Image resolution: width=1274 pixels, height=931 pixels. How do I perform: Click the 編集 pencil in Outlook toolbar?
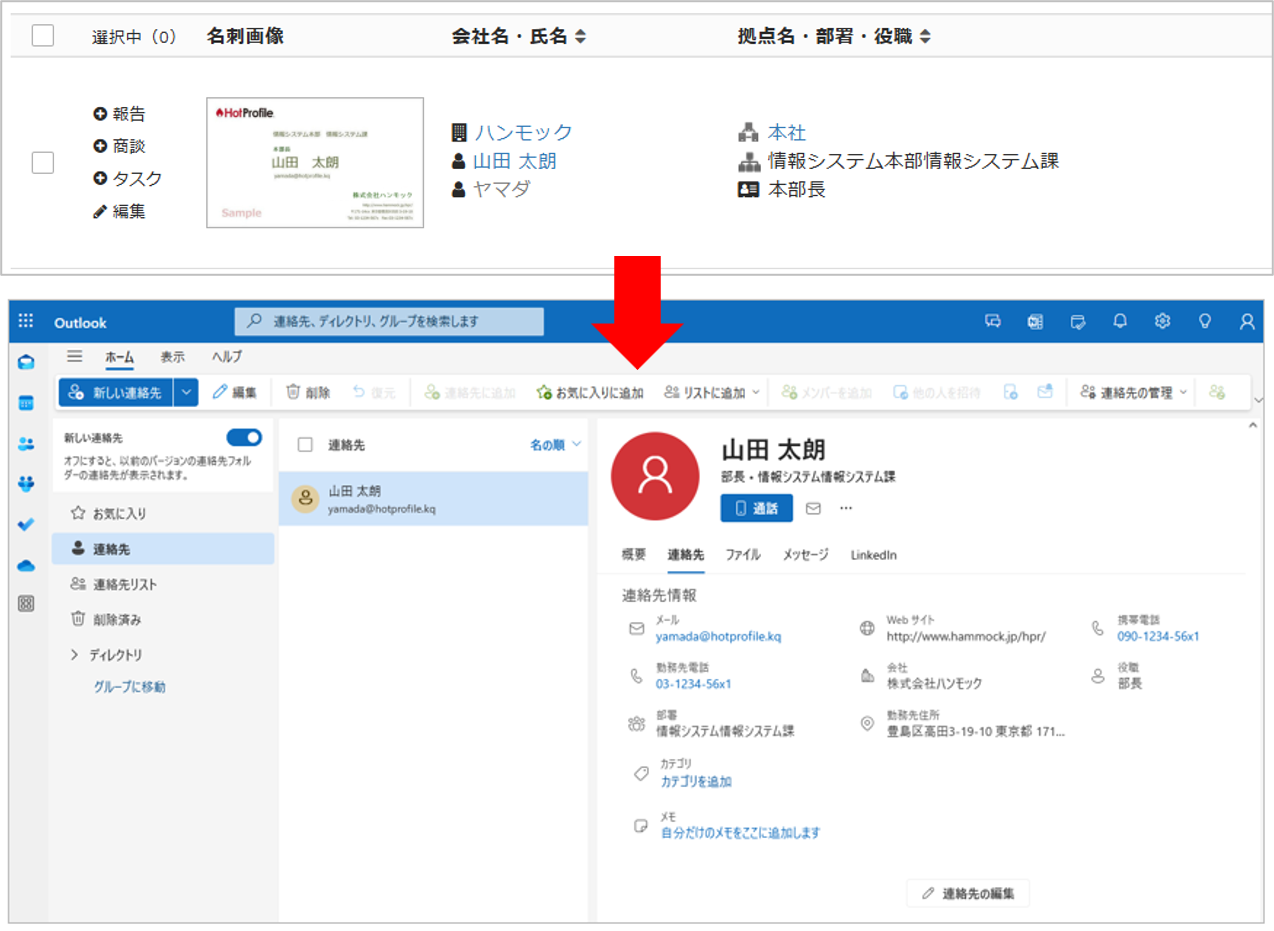[235, 393]
